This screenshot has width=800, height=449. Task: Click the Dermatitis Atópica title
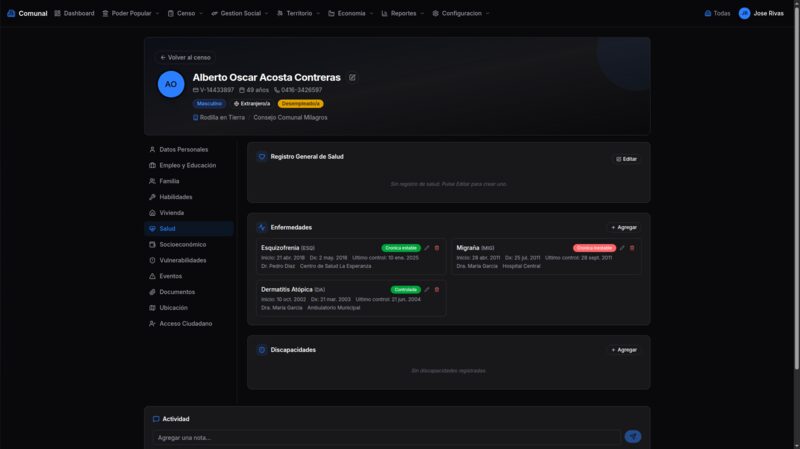pyautogui.click(x=287, y=290)
